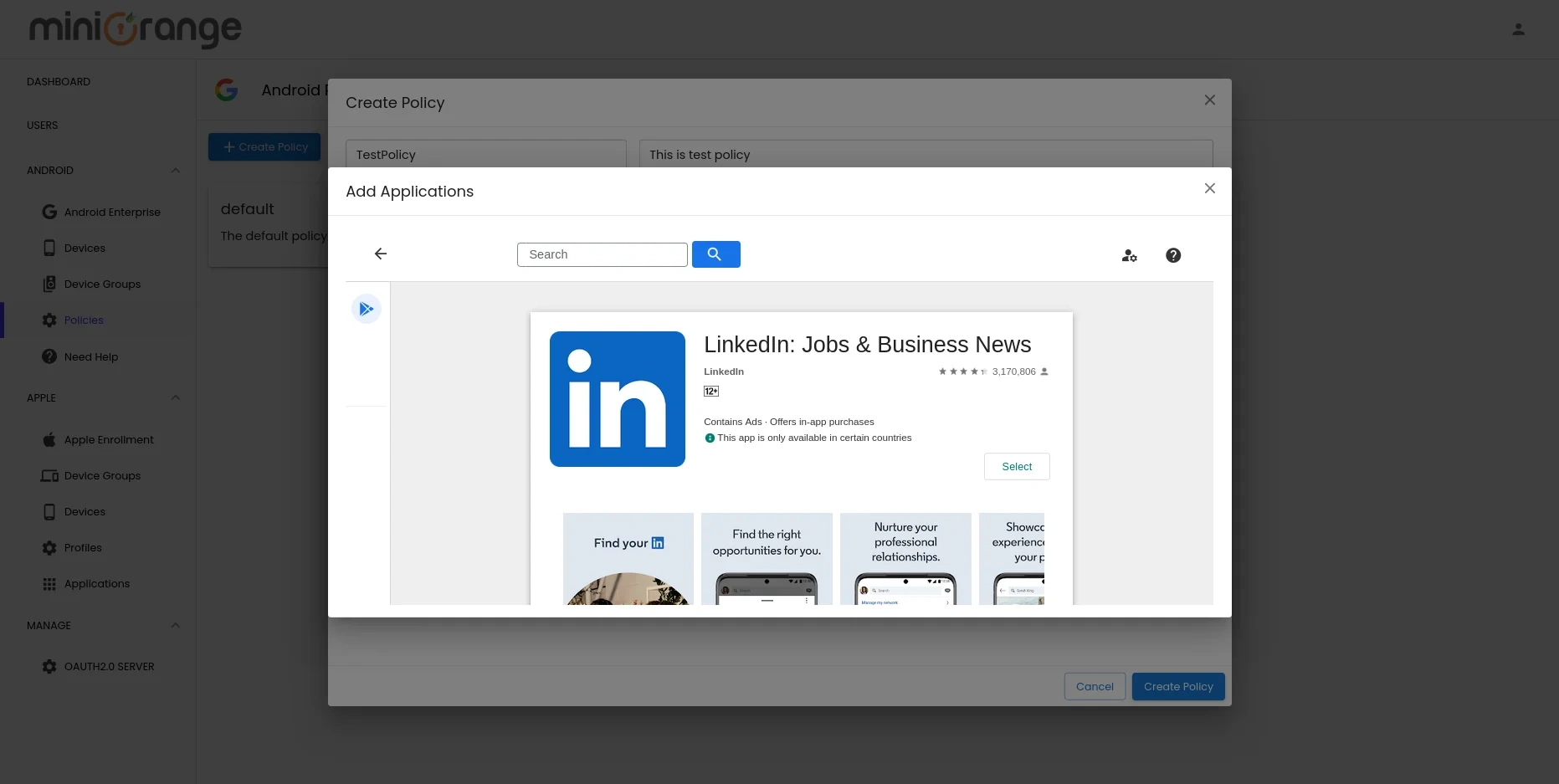Viewport: 1559px width, 784px height.
Task: Open the 'Find the right opportunities' screenshot
Action: pyautogui.click(x=767, y=558)
